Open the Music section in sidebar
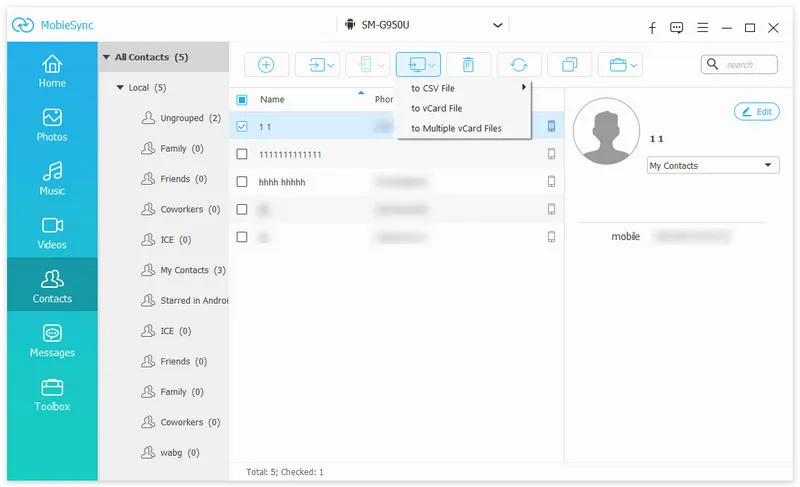Viewport: 800px width, 487px height. [x=52, y=179]
